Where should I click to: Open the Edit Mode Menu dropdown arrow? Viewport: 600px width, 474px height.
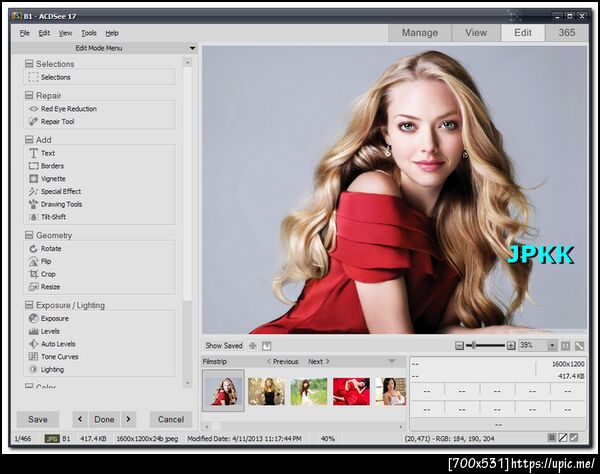(x=192, y=48)
